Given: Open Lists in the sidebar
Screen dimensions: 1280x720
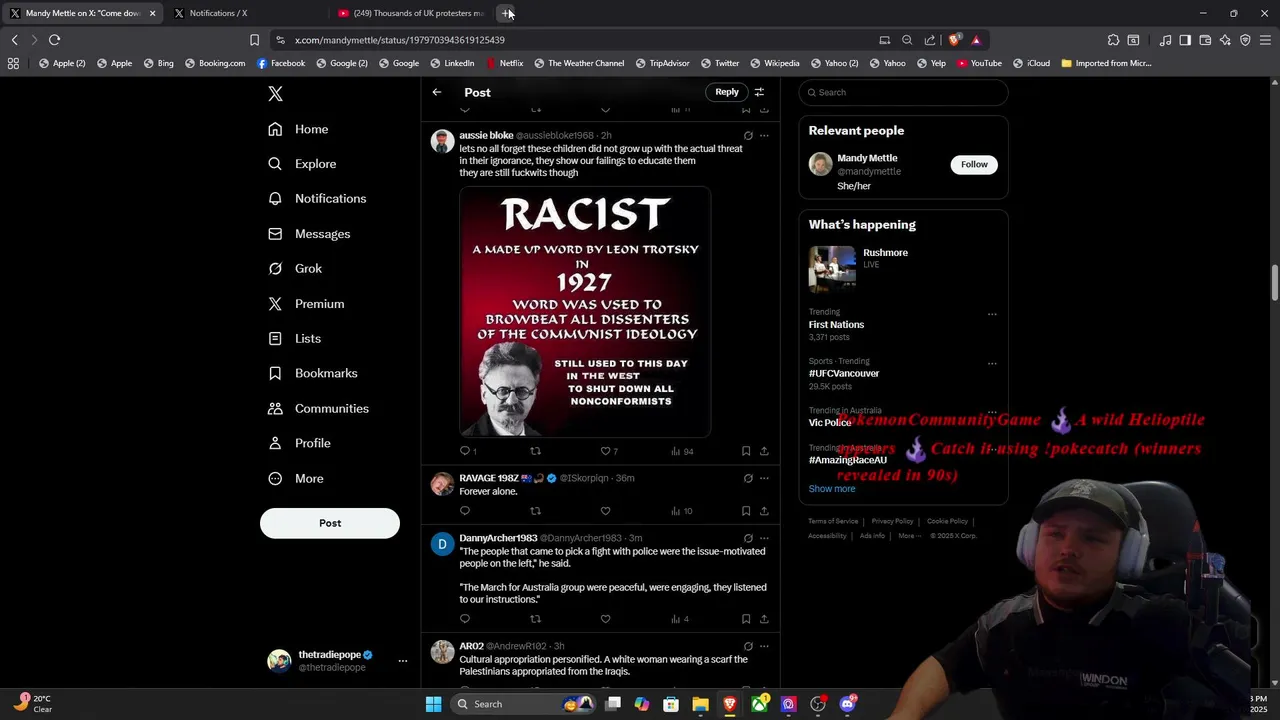Looking at the screenshot, I should point(294,339).
